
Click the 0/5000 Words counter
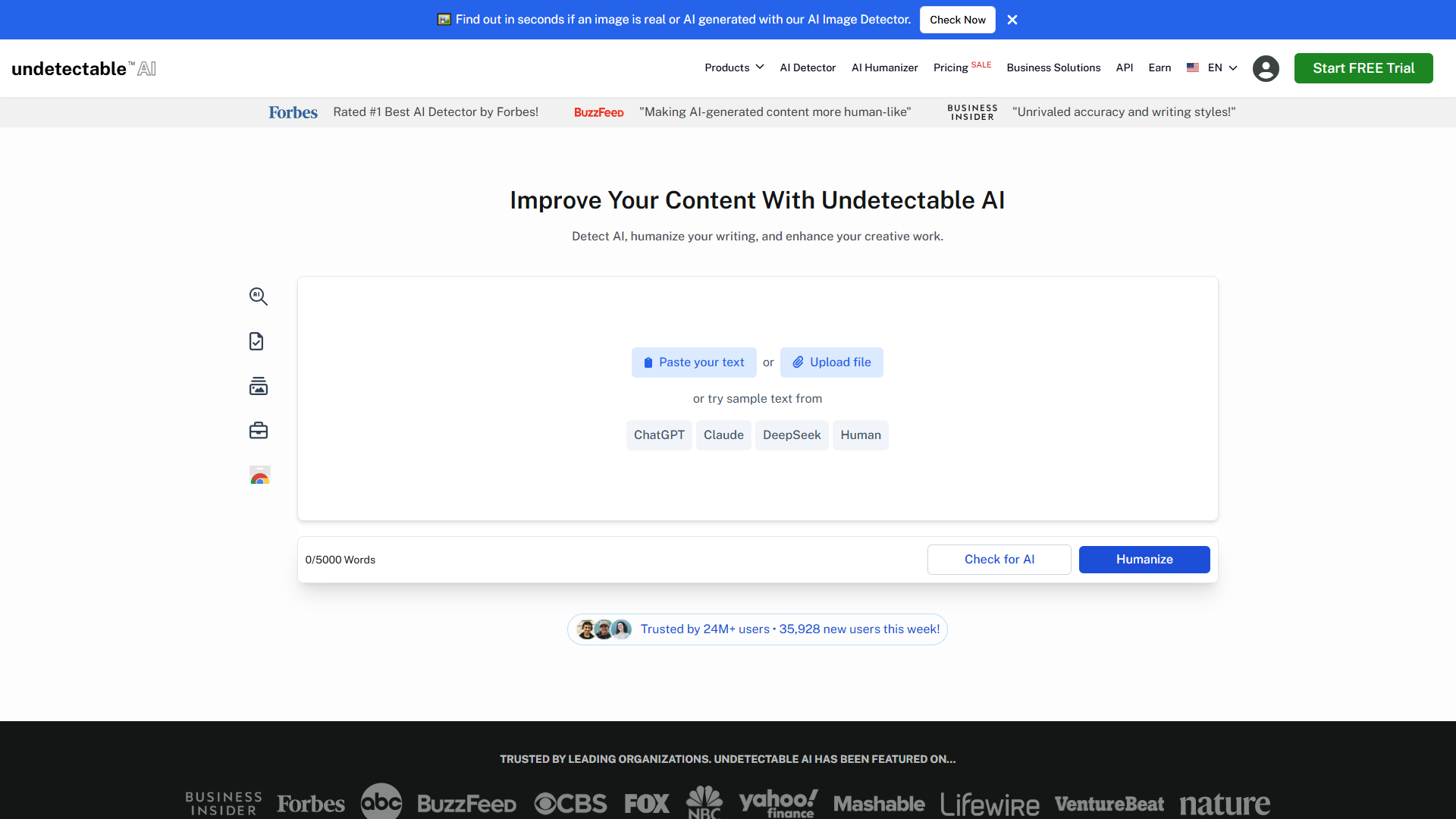coord(340,560)
